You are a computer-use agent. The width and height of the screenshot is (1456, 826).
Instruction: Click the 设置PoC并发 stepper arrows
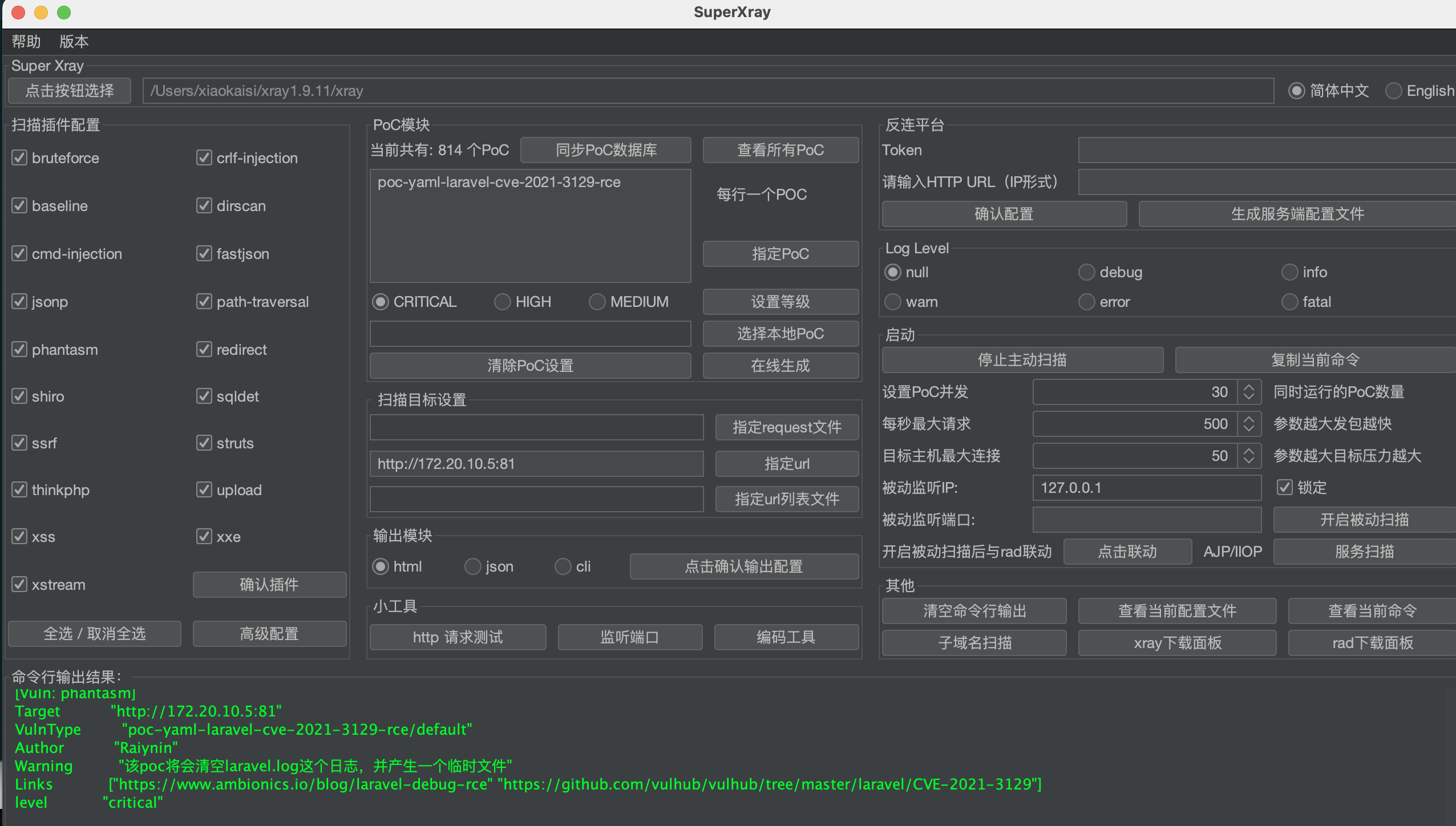[x=1248, y=391]
